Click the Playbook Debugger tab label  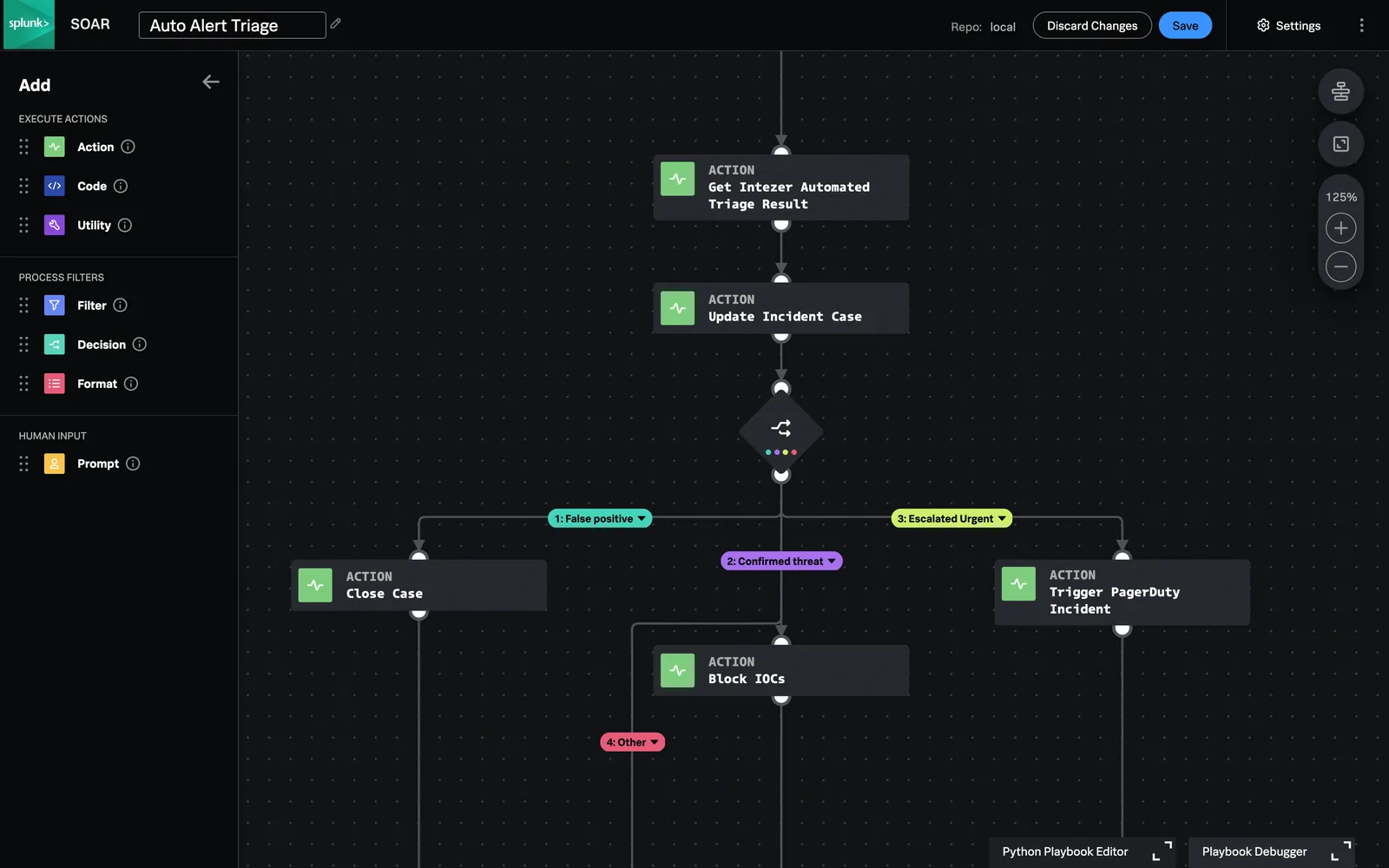[x=1254, y=852]
